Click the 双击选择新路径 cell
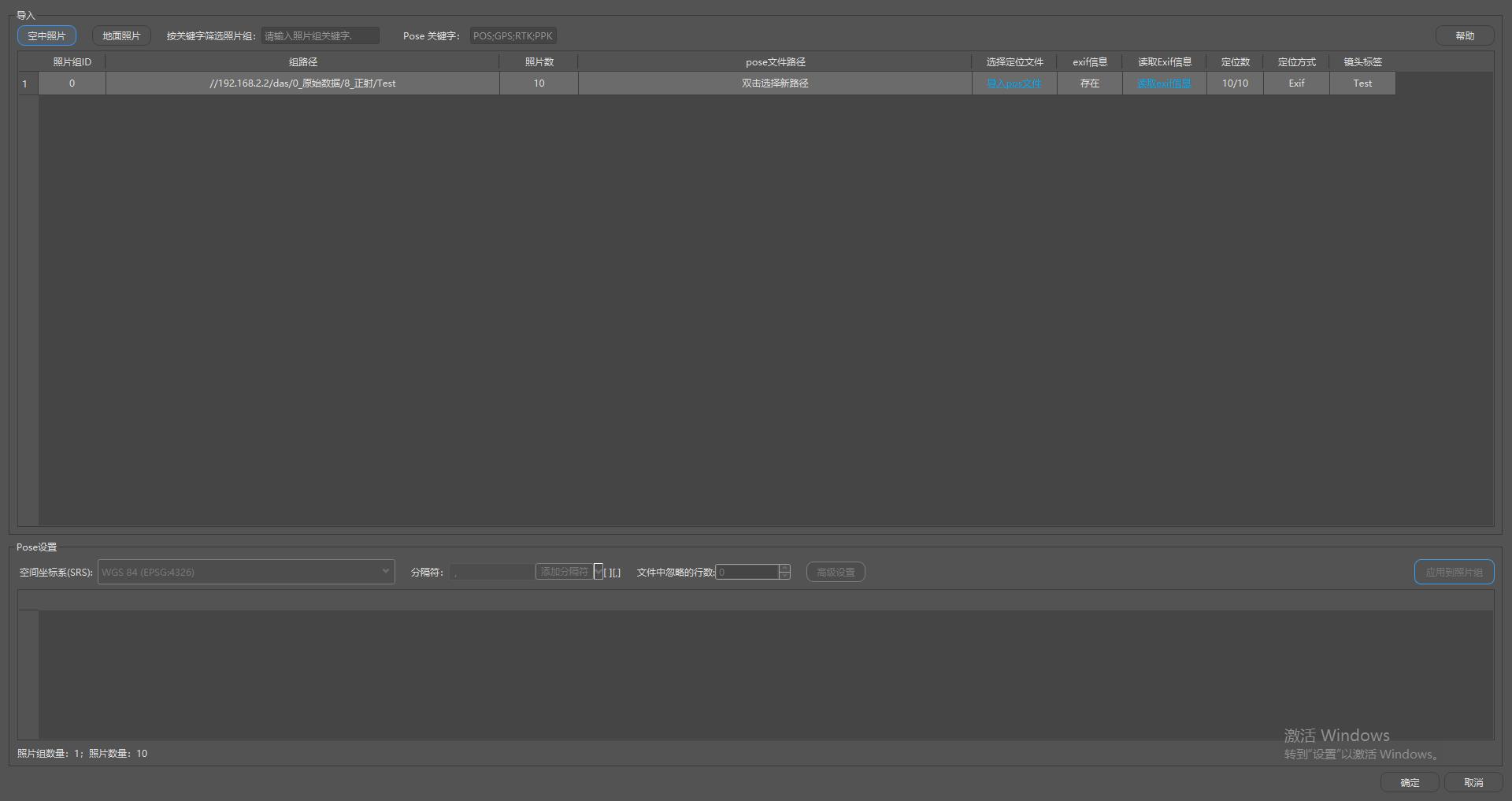The height and width of the screenshot is (801, 1512). pos(775,83)
